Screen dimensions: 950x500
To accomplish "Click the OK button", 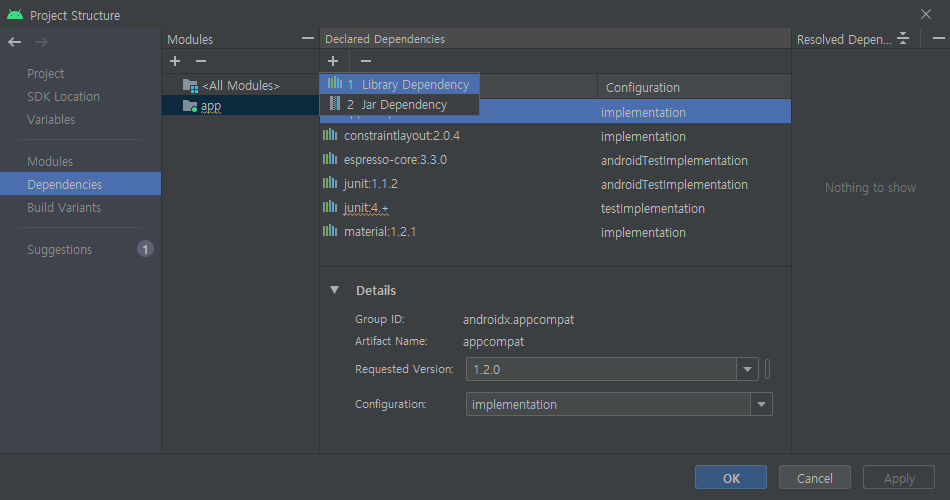I will point(731,478).
